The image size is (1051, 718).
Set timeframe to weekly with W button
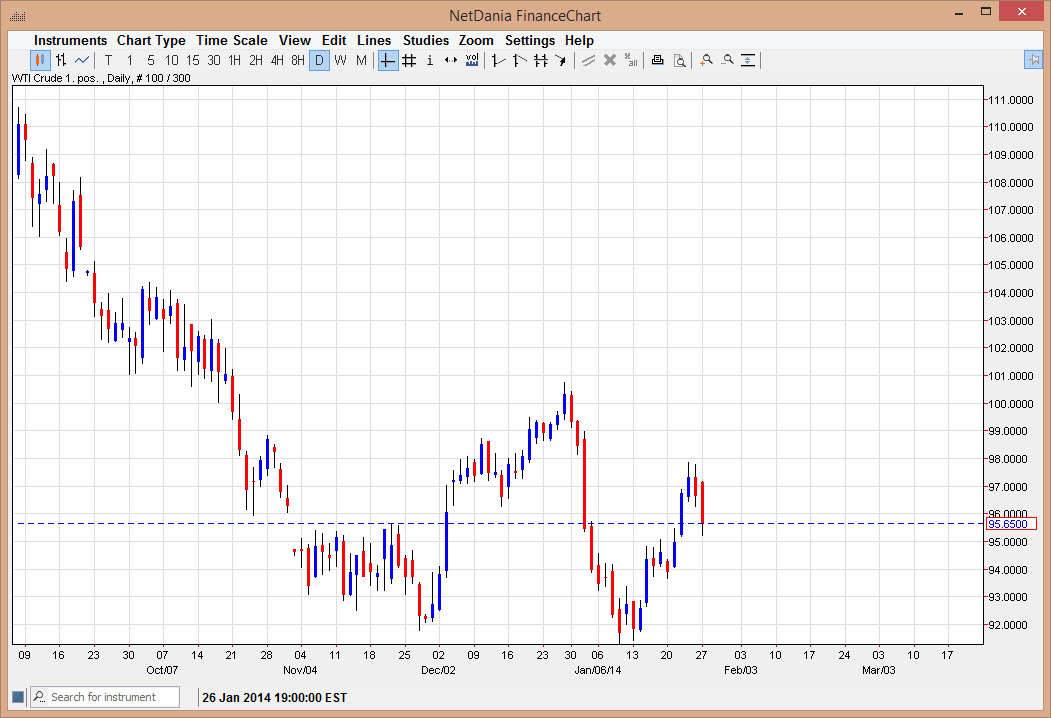pyautogui.click(x=340, y=60)
